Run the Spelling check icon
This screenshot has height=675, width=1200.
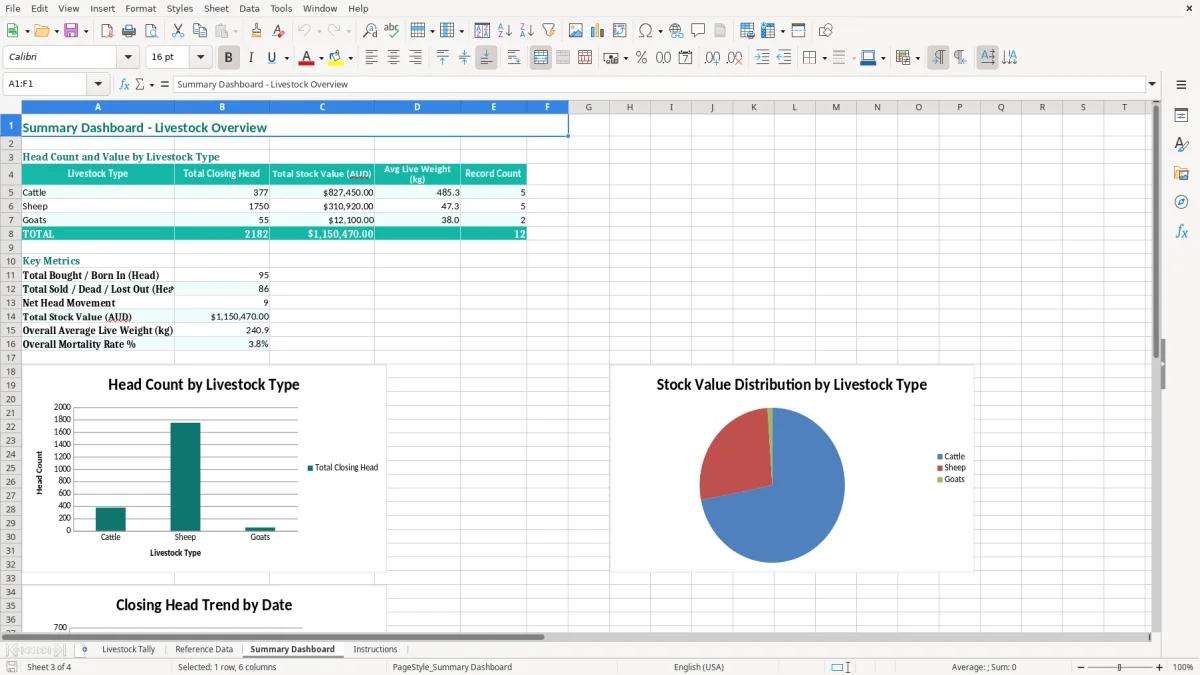391,31
